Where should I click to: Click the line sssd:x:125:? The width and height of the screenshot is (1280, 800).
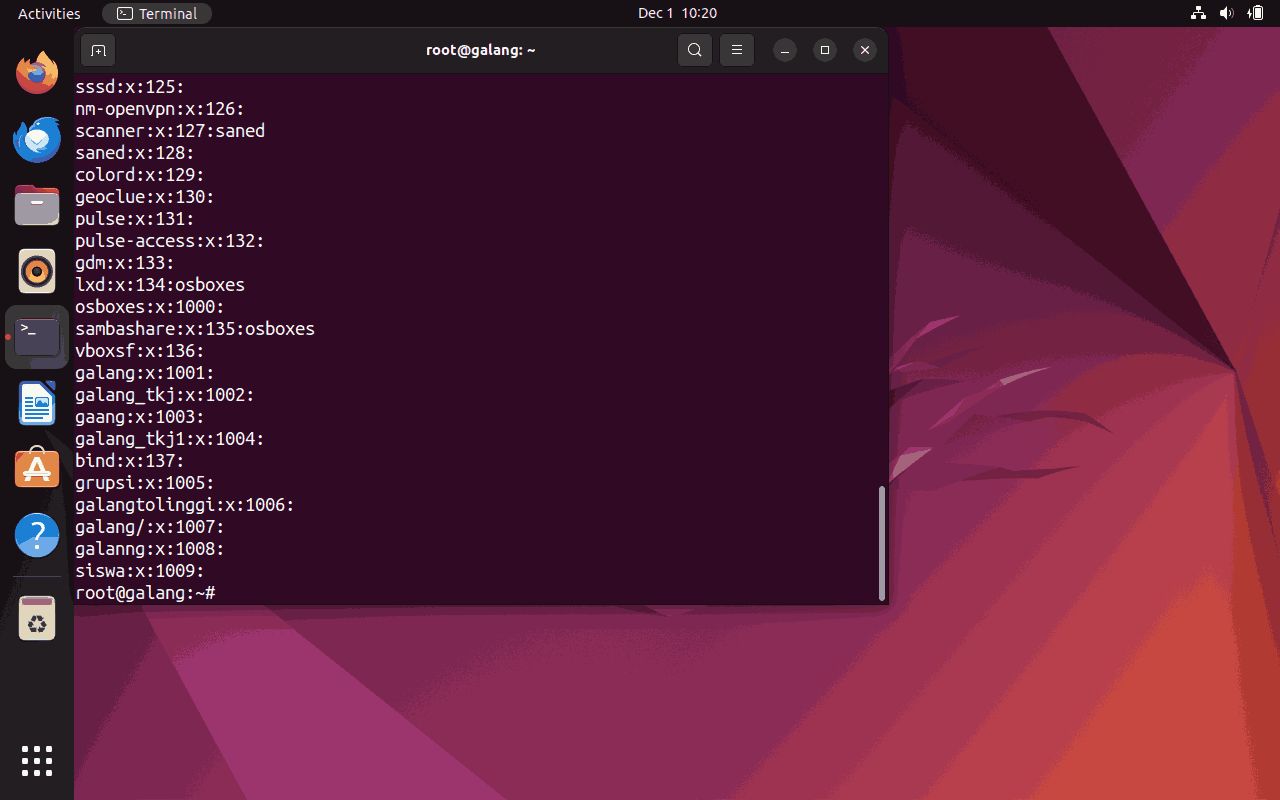[130, 87]
